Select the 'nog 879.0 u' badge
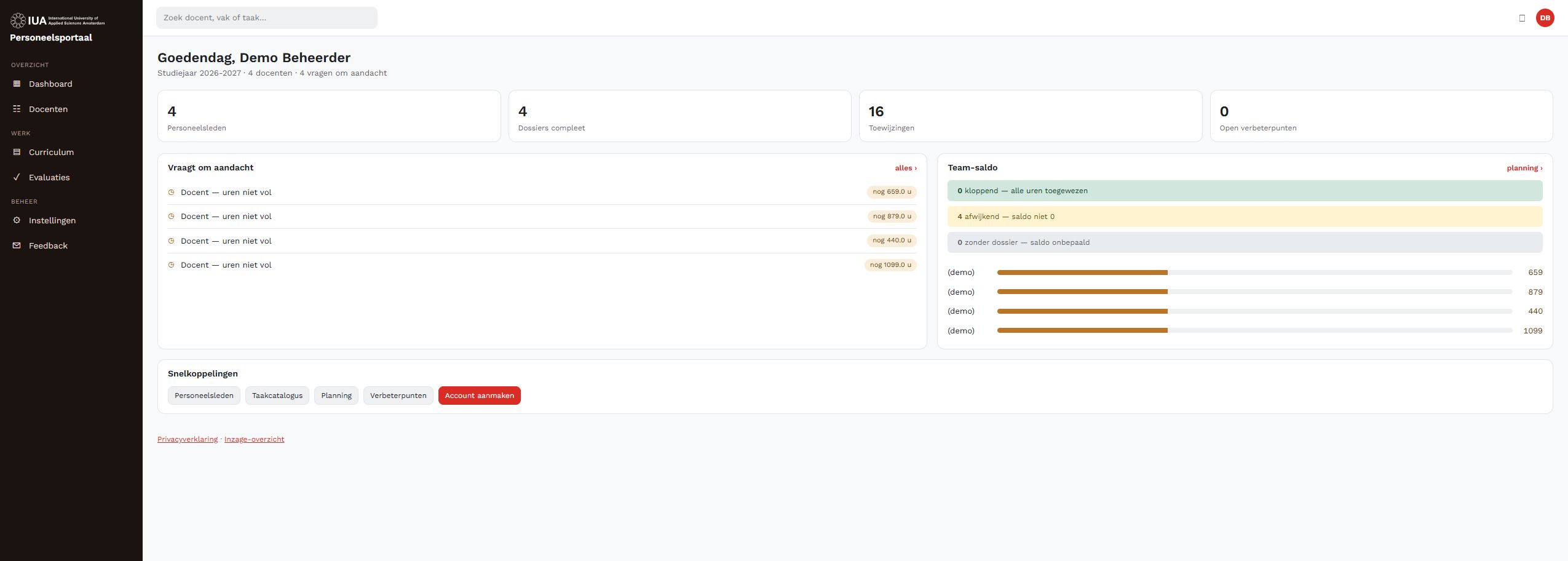The image size is (1568, 561). (892, 217)
